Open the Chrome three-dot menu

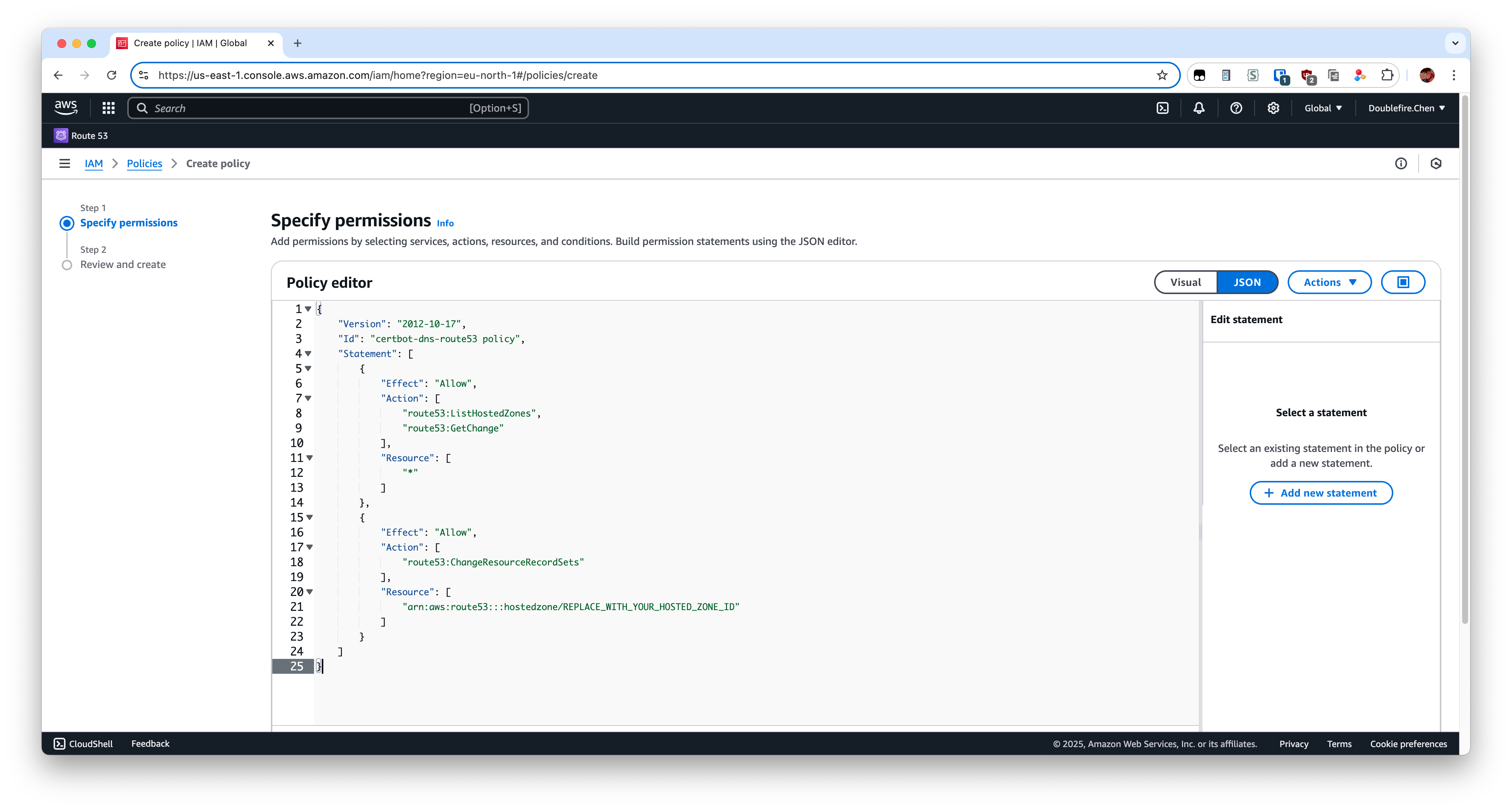pos(1454,75)
